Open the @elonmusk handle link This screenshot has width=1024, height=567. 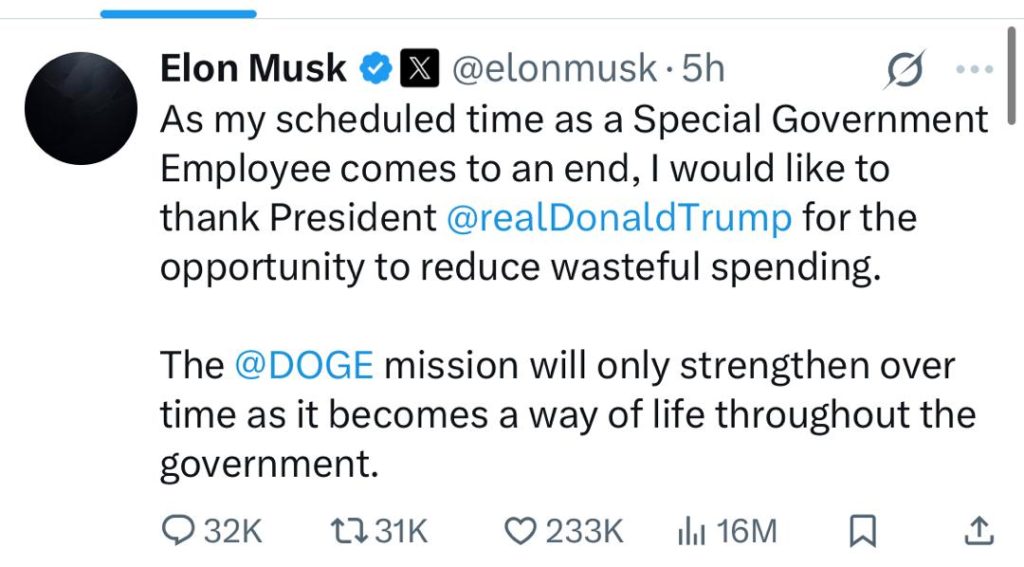pyautogui.click(x=555, y=69)
